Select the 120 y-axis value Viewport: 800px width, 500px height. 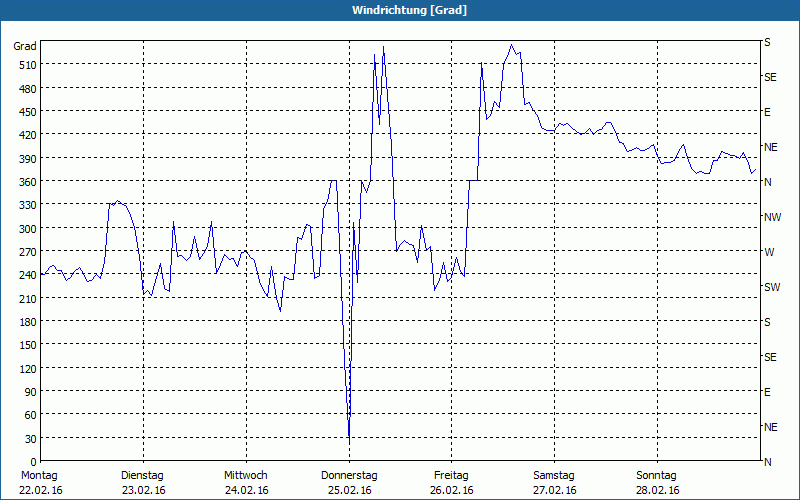(28, 368)
